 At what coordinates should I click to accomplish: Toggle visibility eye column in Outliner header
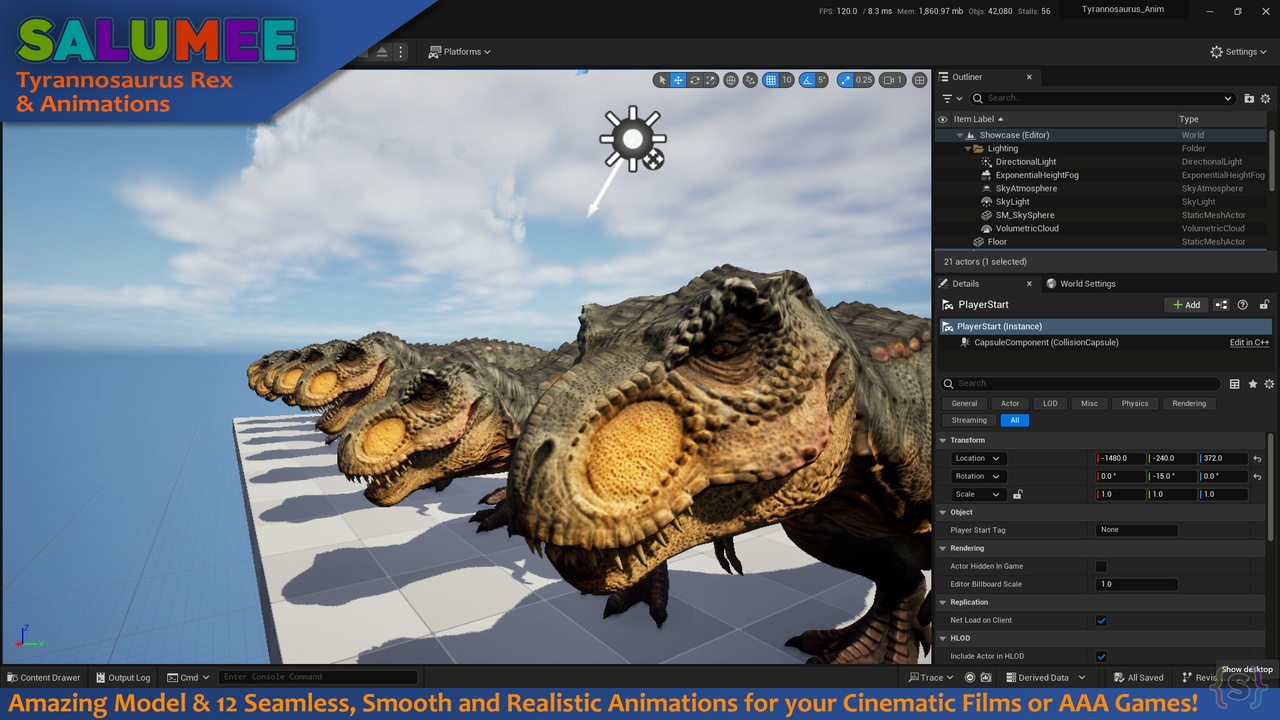pyautogui.click(x=942, y=119)
